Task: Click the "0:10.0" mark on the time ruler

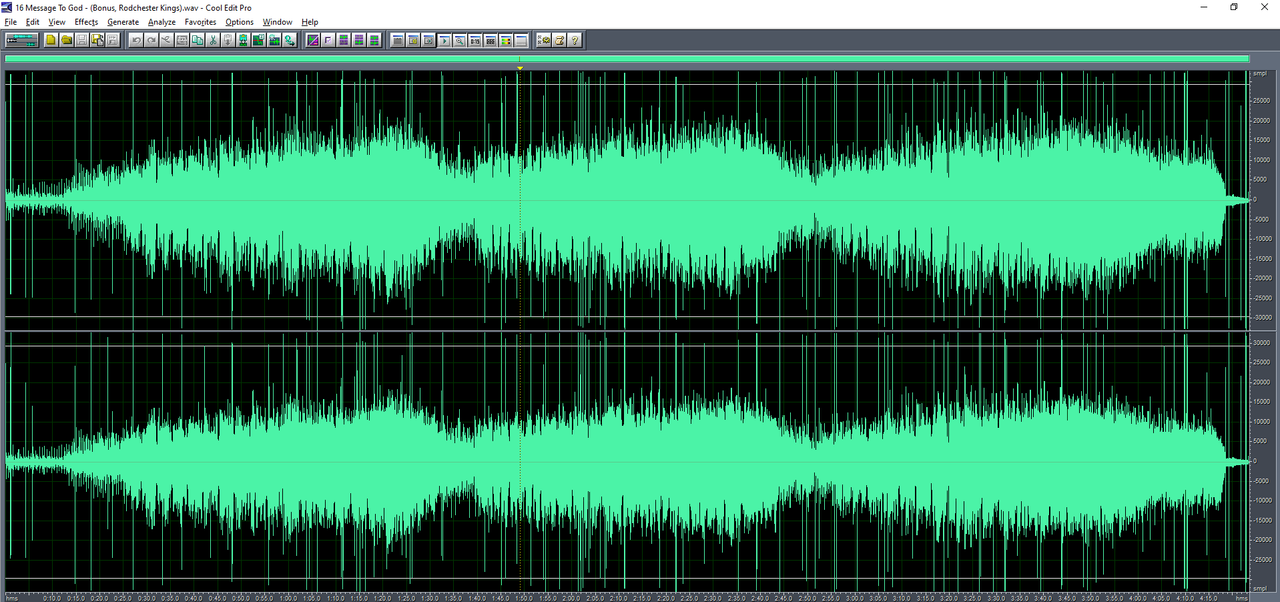Action: pyautogui.click(x=52, y=597)
